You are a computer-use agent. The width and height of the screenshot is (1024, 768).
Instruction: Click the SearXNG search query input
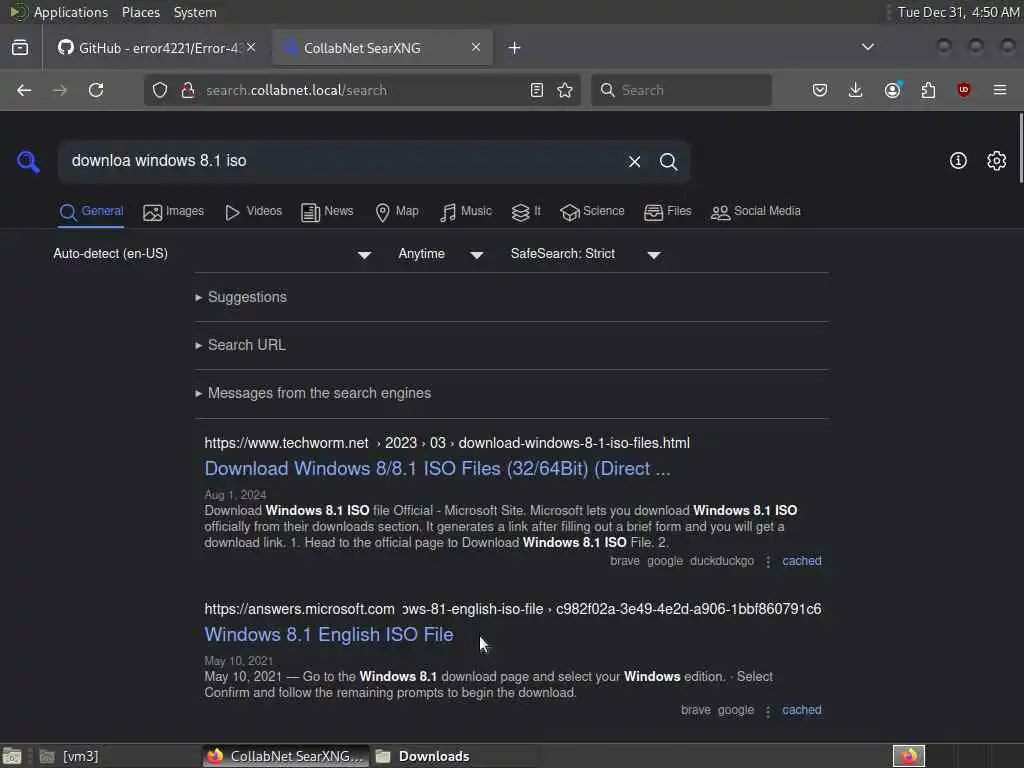click(x=340, y=161)
